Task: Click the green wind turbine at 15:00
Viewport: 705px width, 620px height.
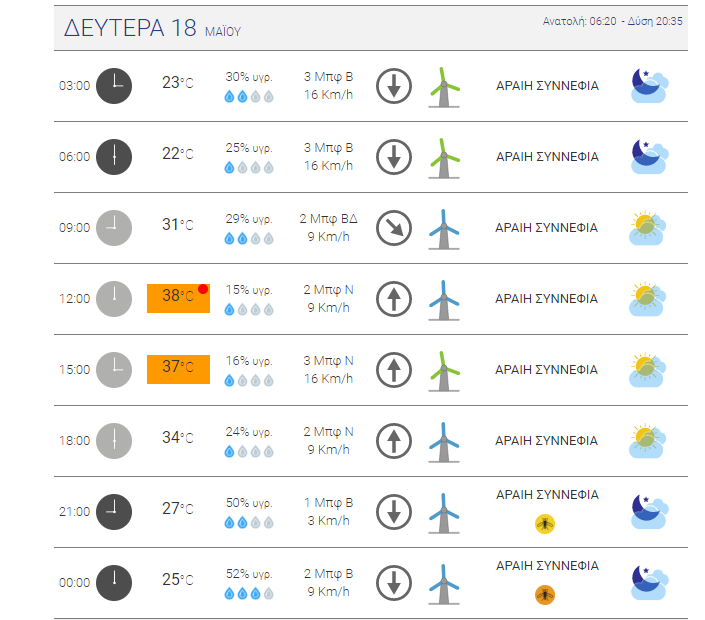Action: tap(444, 371)
